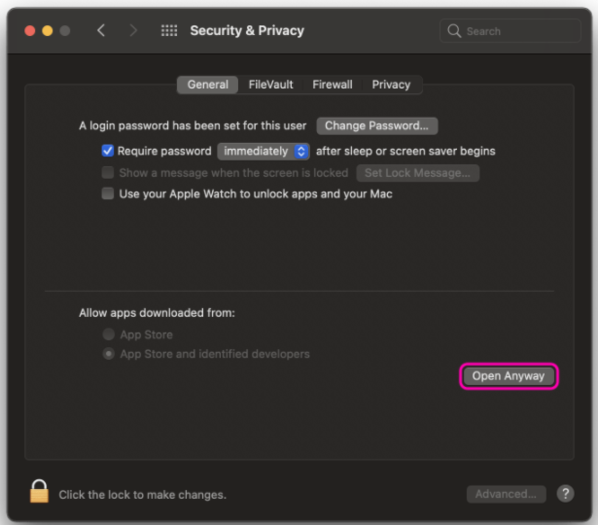Open the help question mark button
Screen dimensions: 598x525
pyautogui.click(x=565, y=494)
